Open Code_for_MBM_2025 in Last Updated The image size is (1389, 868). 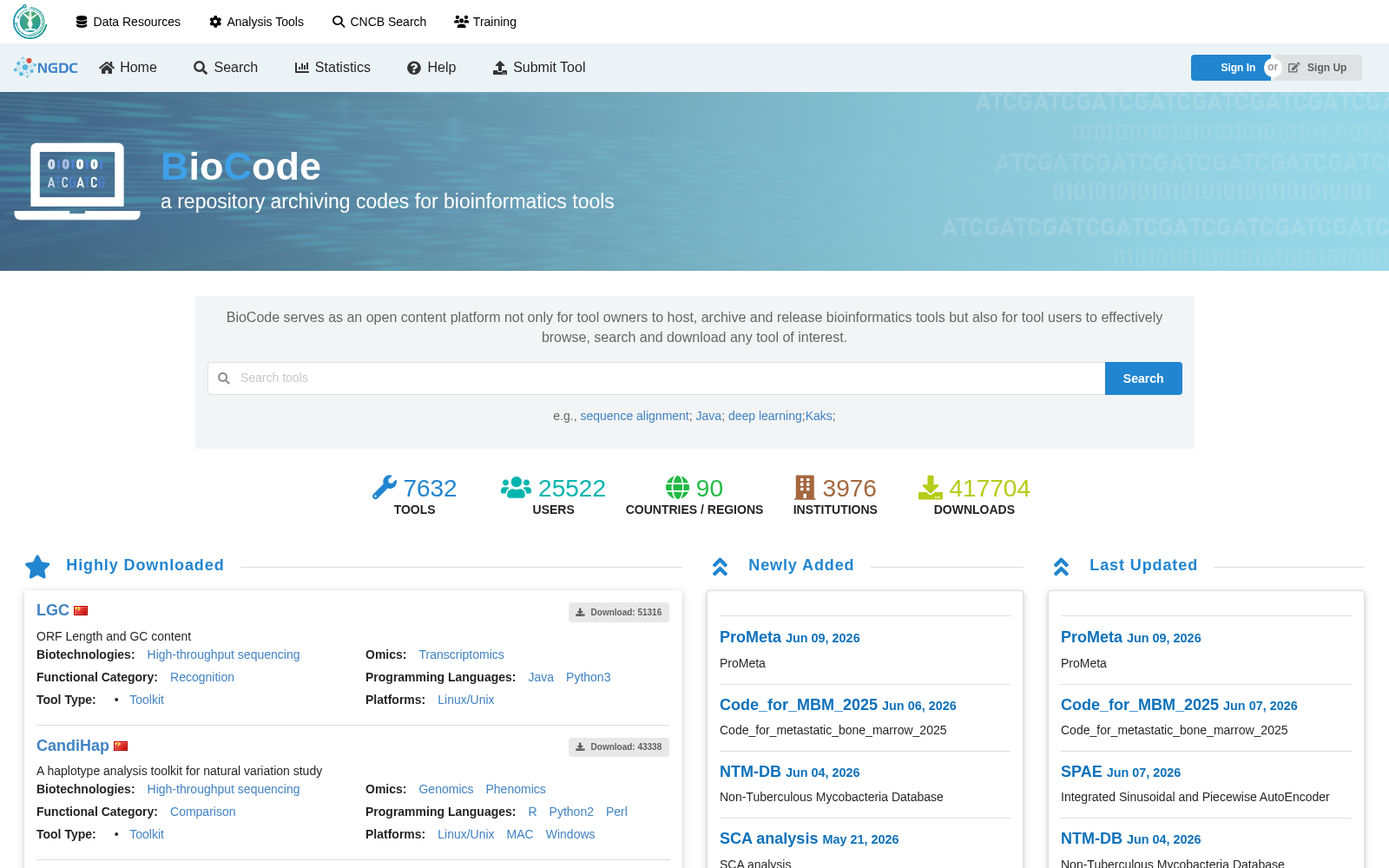pos(1140,705)
